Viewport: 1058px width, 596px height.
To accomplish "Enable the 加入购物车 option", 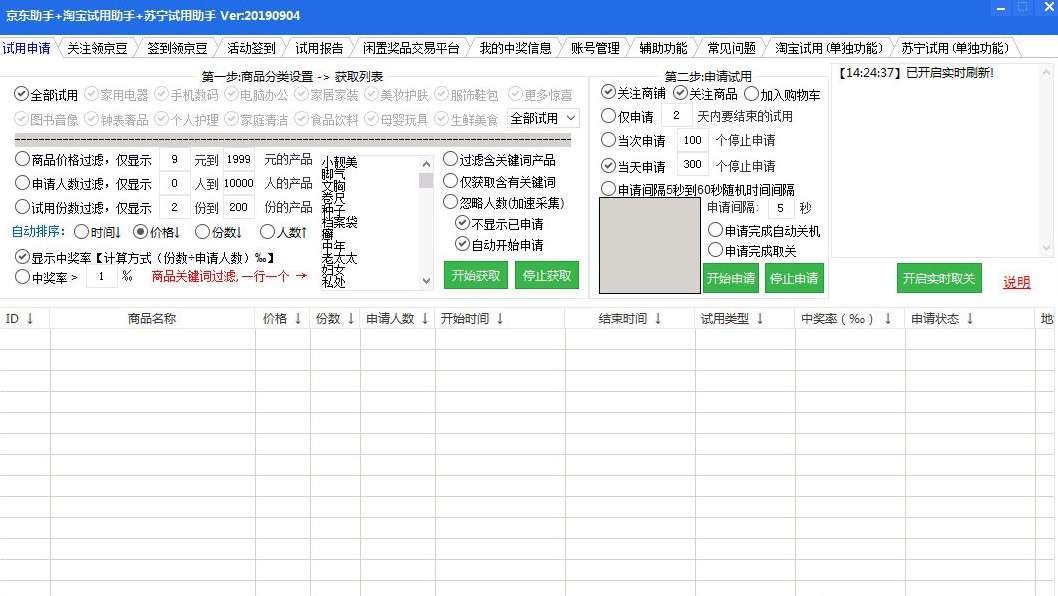I will point(752,95).
